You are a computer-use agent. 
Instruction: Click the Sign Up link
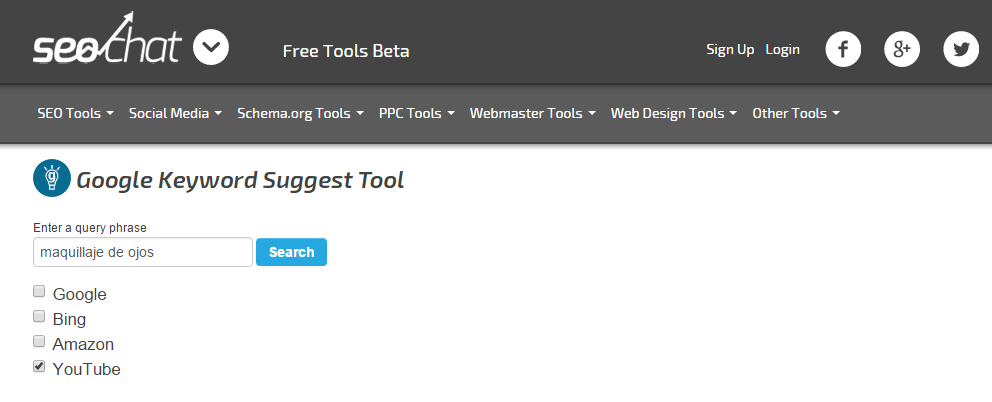coord(730,49)
